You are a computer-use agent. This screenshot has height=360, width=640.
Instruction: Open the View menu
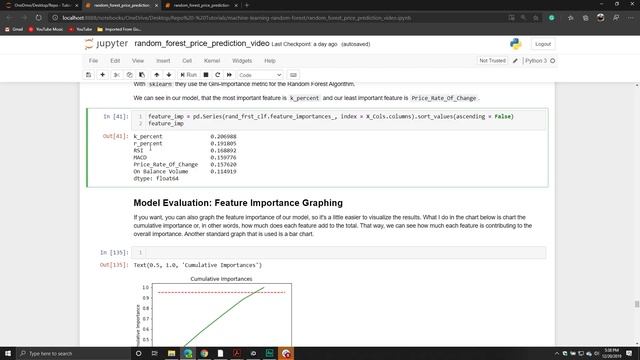[138, 61]
